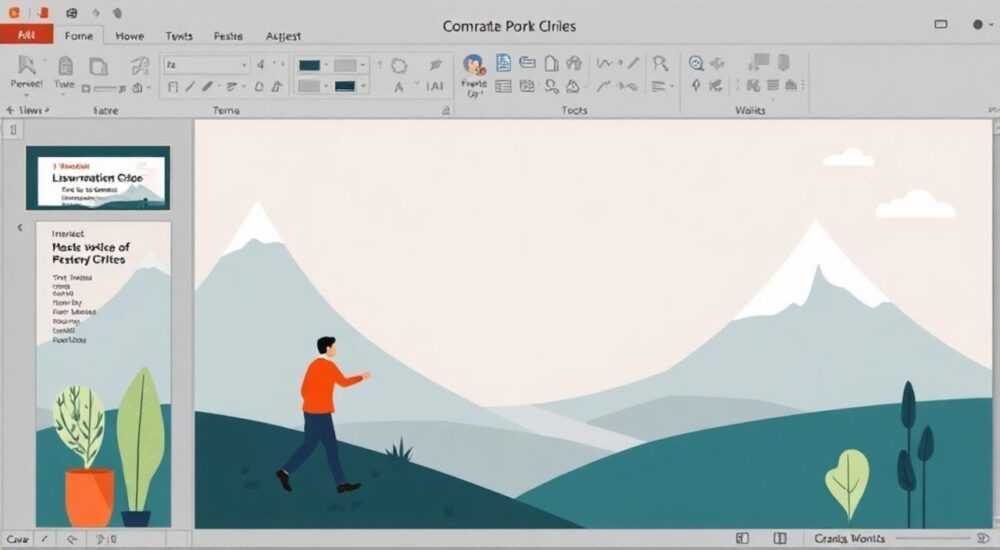Select the dark navy swatch, bottom row
The image size is (1000, 550).
point(345,86)
